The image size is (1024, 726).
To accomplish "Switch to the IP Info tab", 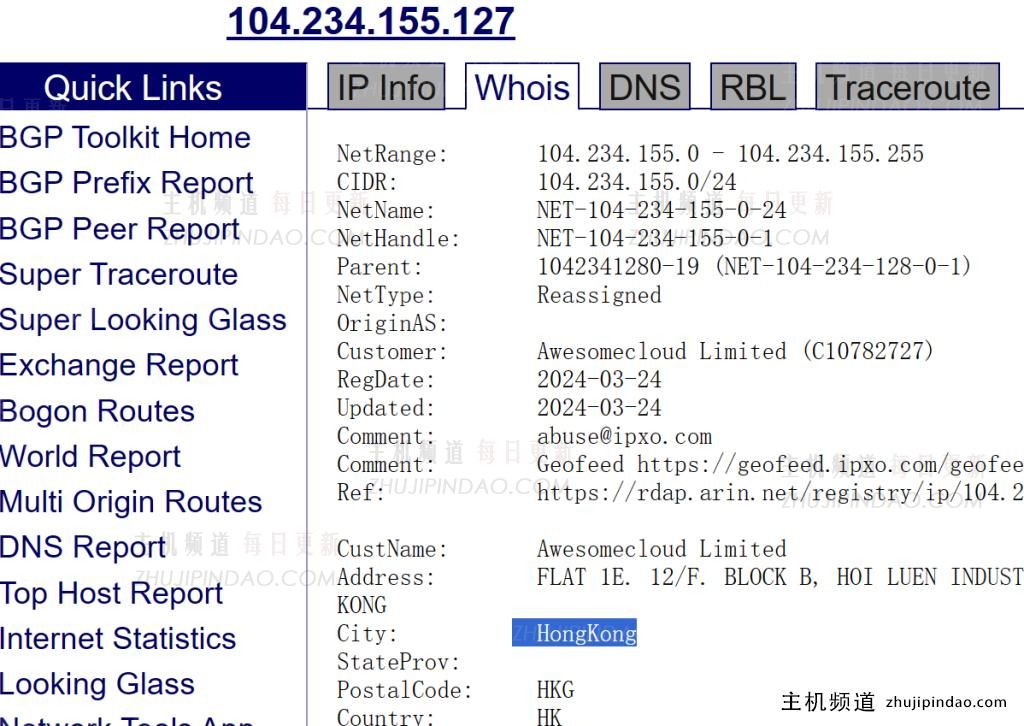I will 386,88.
